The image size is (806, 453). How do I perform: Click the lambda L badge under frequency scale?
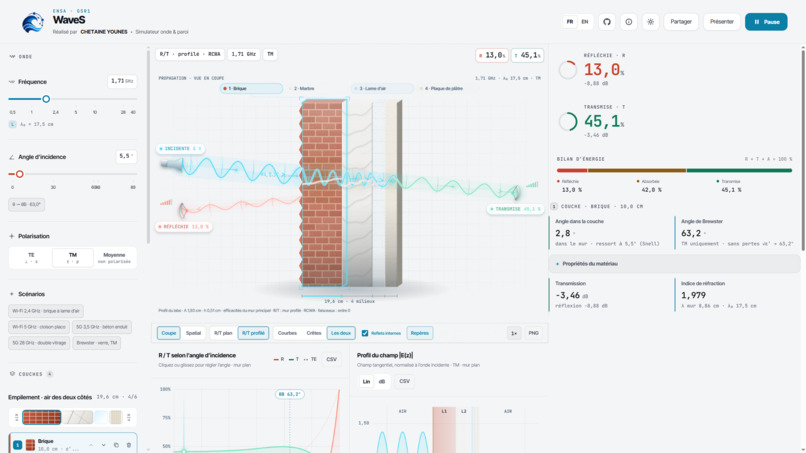click(12, 124)
